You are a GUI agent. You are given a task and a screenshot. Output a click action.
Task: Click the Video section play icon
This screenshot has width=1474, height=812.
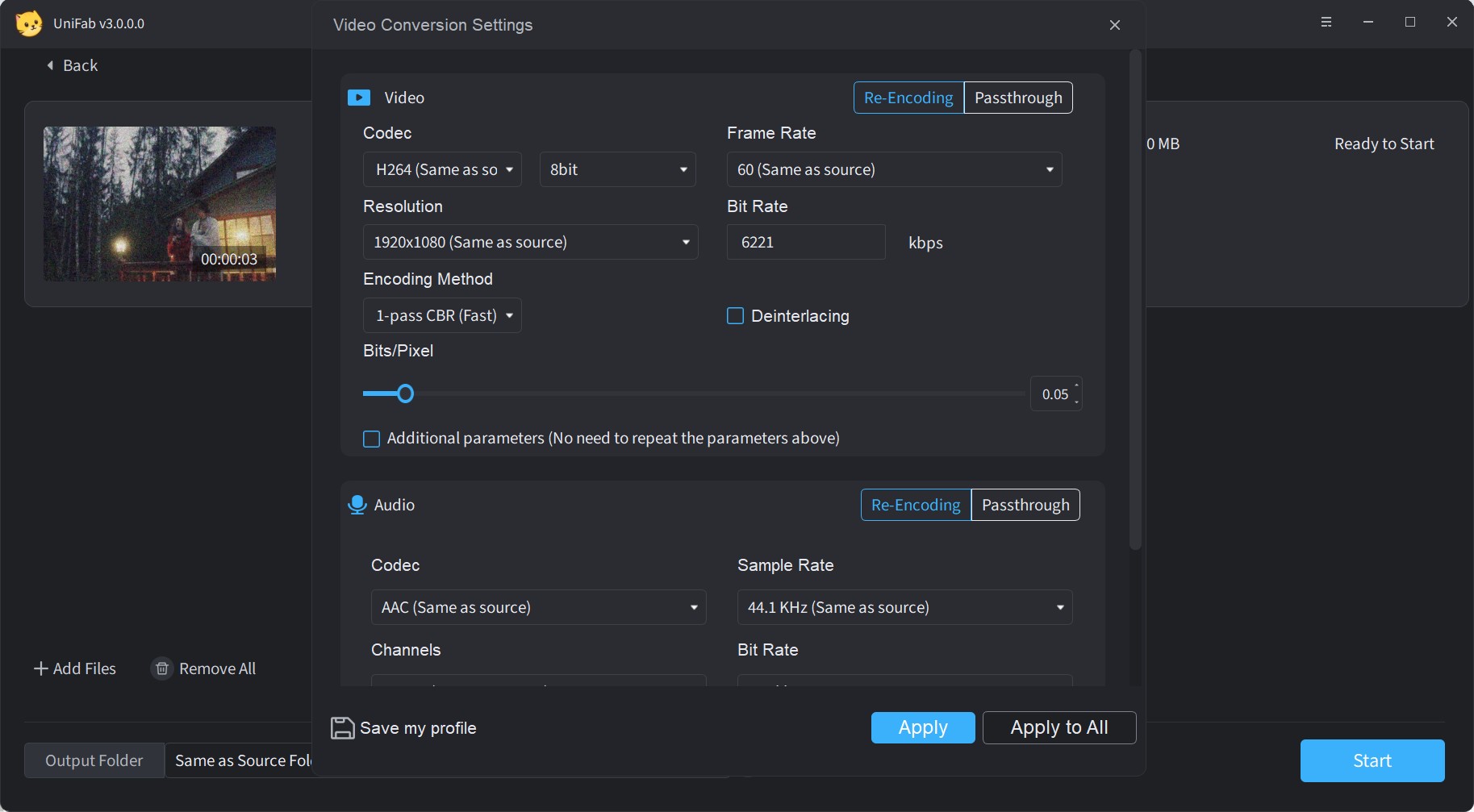click(359, 98)
